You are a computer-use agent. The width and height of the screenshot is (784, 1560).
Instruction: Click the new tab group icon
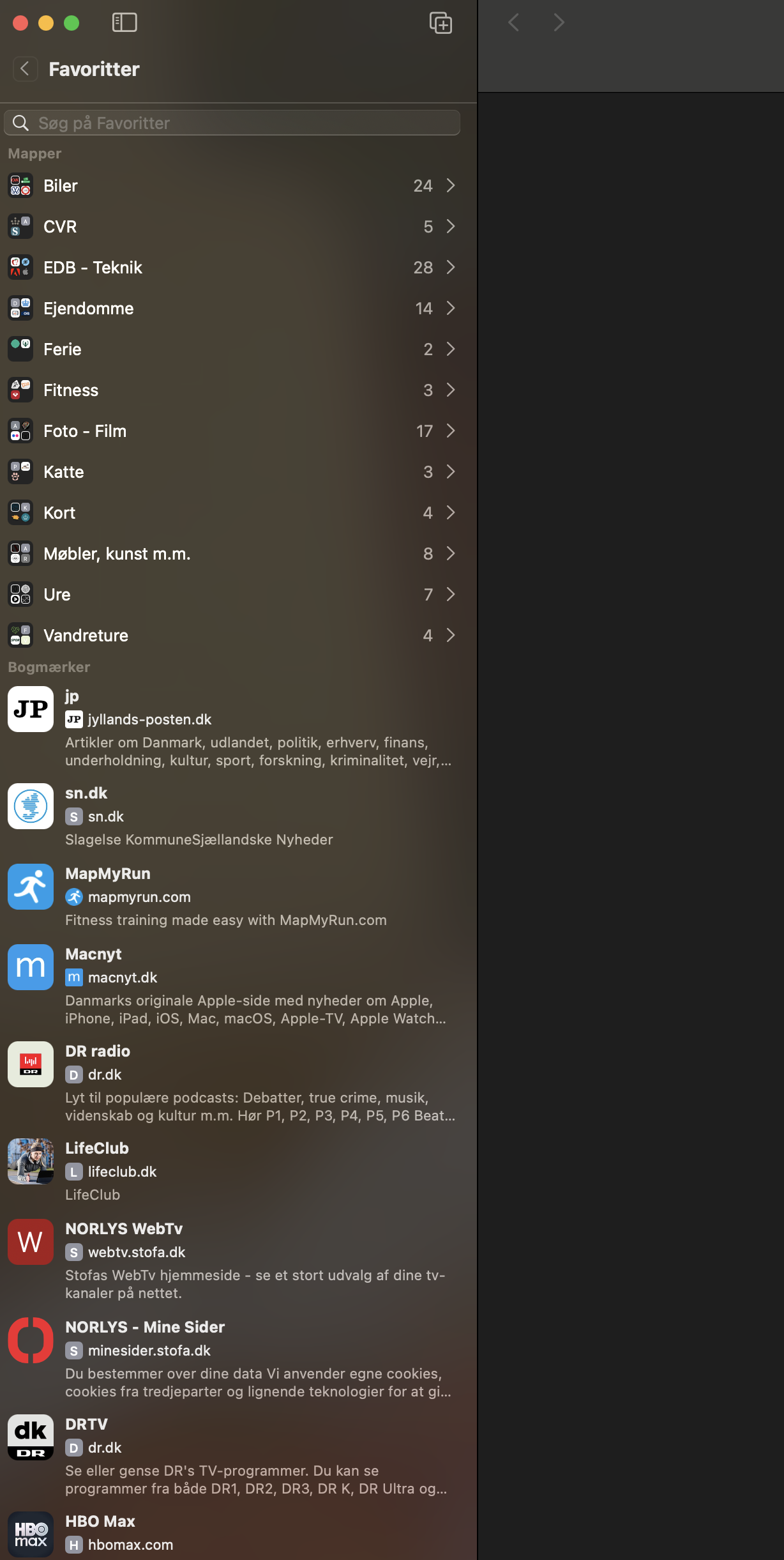tap(441, 23)
